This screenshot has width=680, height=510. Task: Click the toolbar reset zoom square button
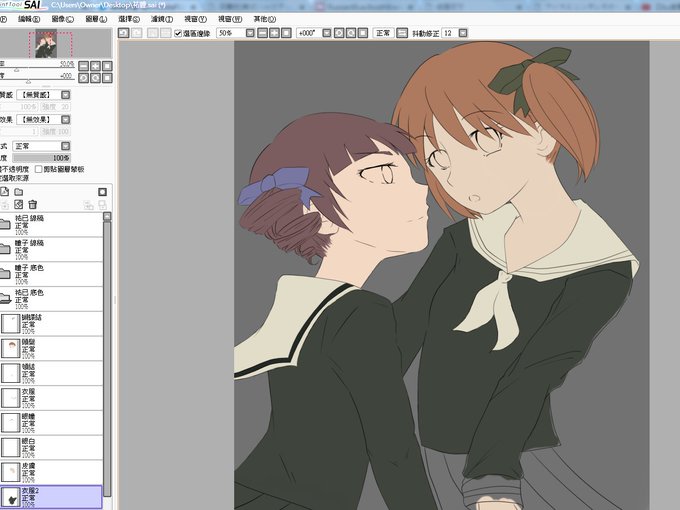286,33
